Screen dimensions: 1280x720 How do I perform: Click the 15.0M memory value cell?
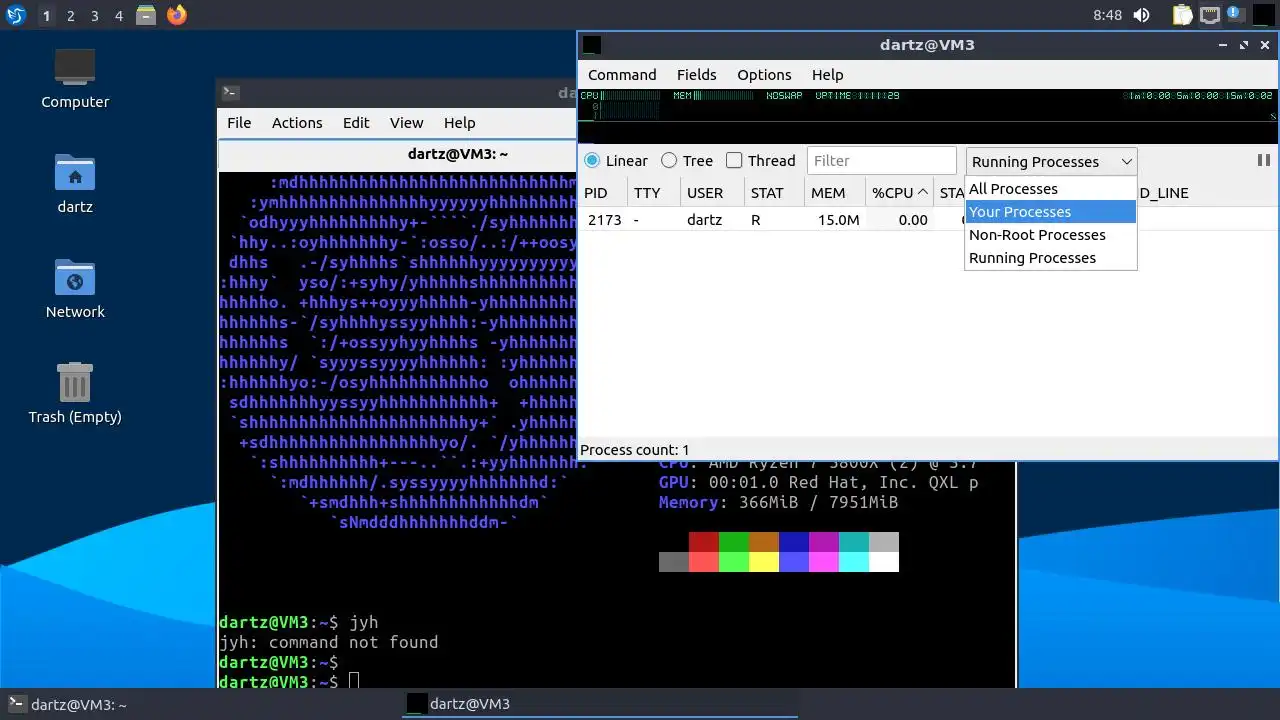tap(838, 220)
